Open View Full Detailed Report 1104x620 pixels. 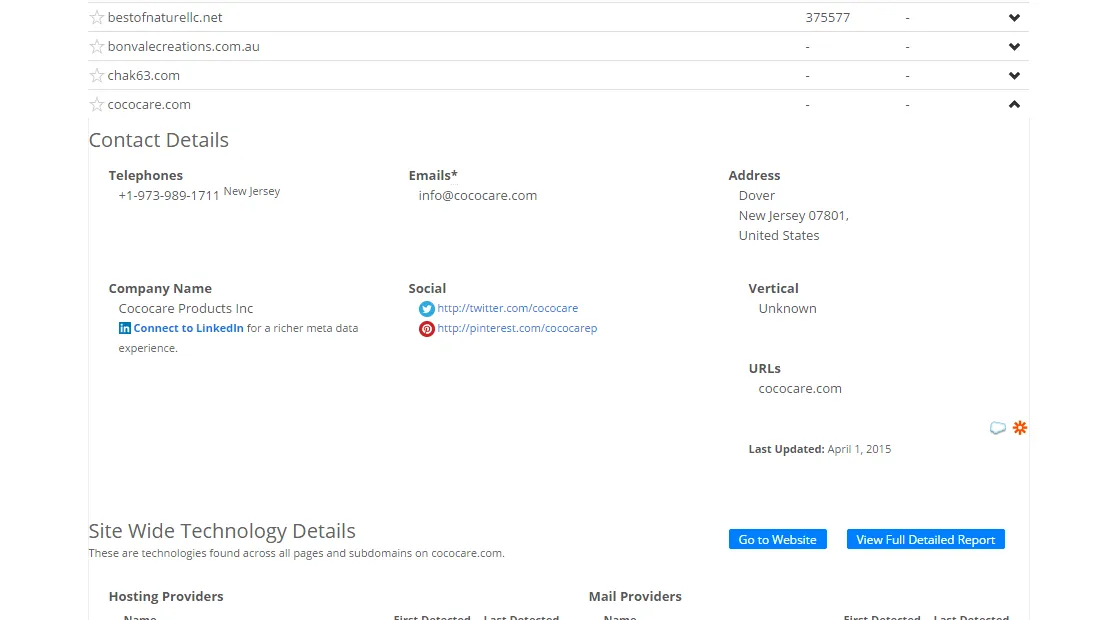(x=925, y=540)
